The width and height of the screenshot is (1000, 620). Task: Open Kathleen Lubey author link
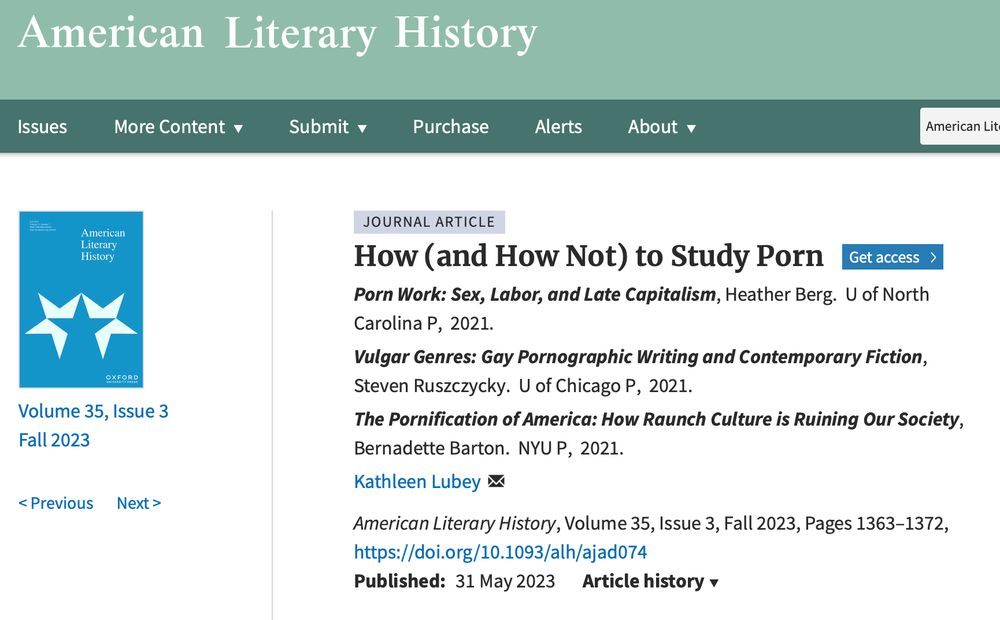417,482
